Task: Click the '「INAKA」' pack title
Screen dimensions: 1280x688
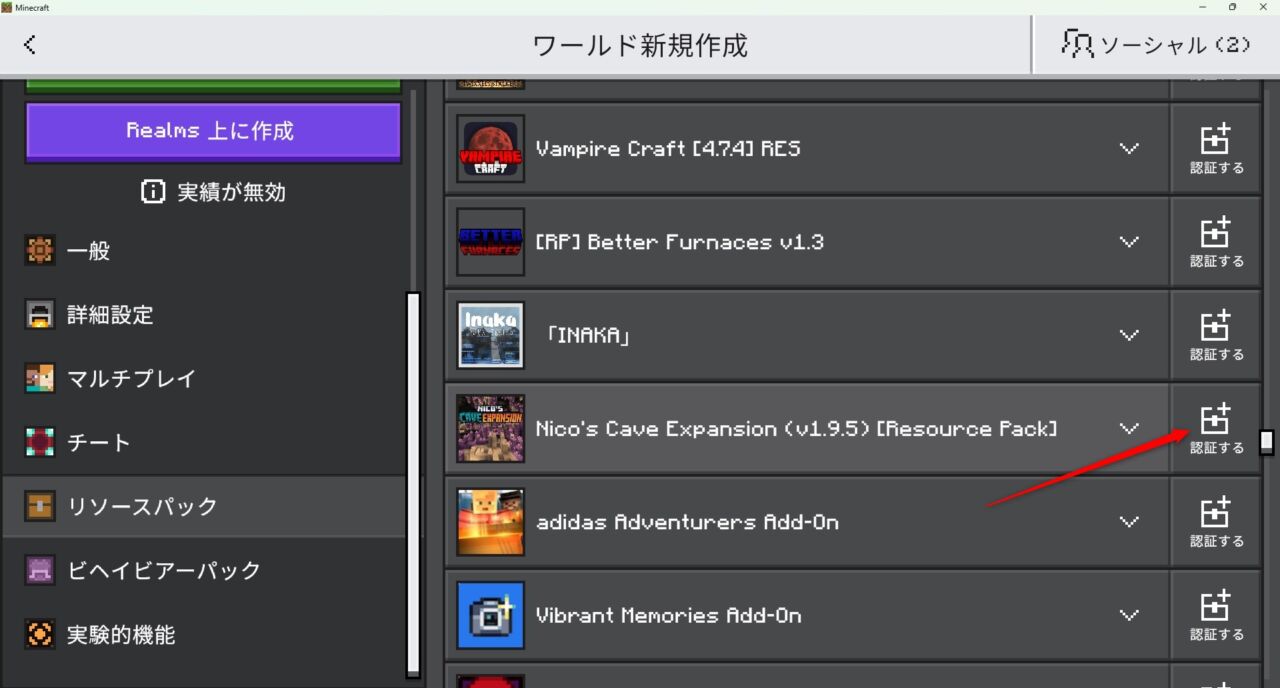Action: [x=588, y=335]
